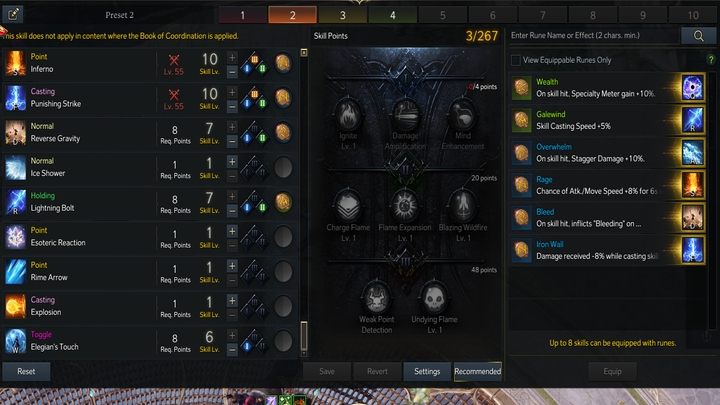
Task: Click the rune search magnifier icon
Action: point(698,36)
